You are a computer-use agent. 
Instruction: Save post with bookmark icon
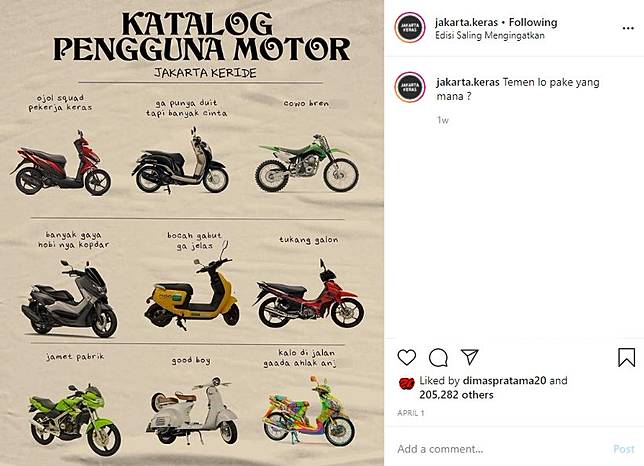coord(626,357)
